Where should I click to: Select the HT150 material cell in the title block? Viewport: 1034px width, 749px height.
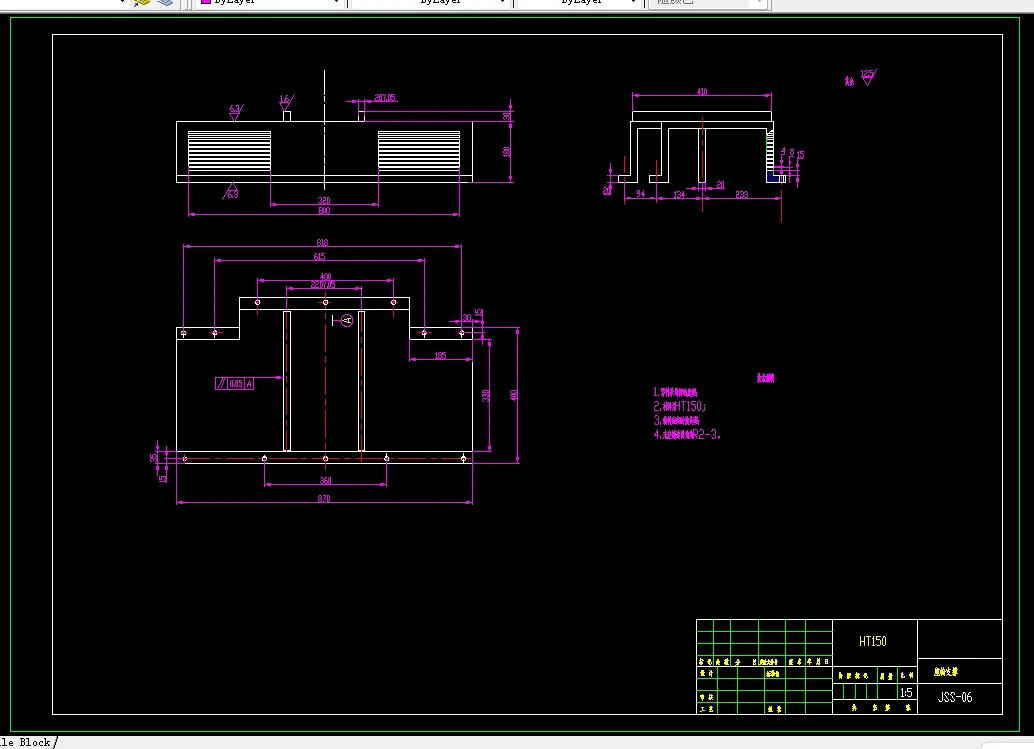pos(874,639)
